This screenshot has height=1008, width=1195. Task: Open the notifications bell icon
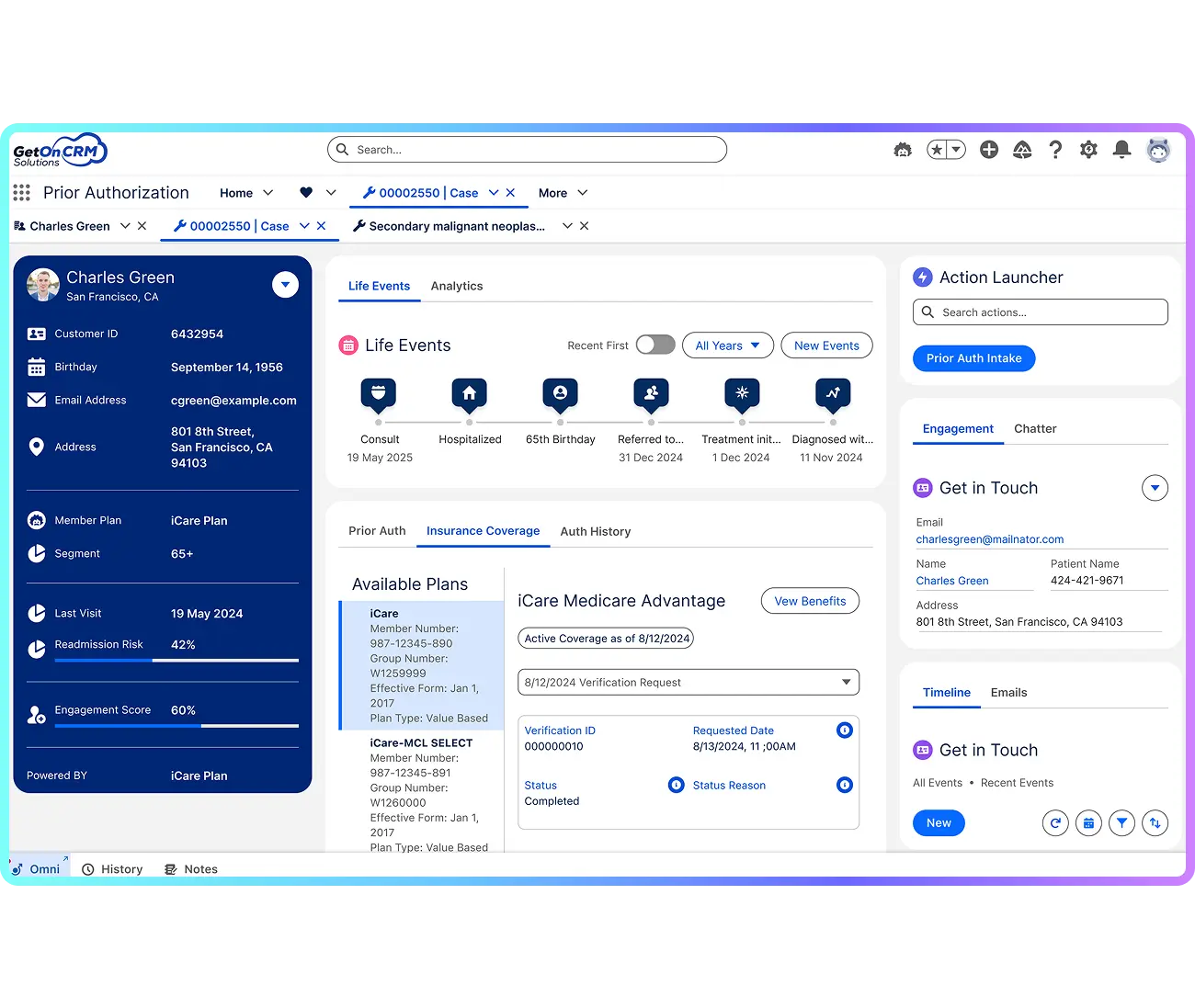(1121, 149)
